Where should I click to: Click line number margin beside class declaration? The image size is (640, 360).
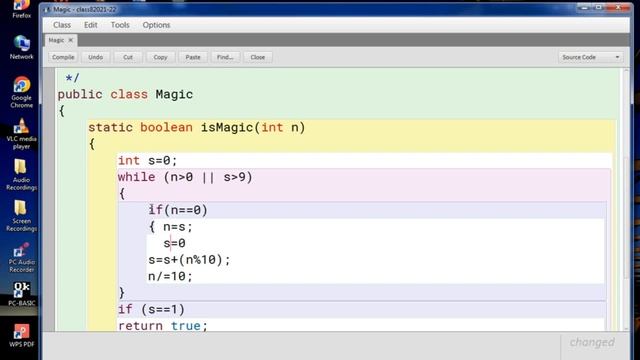tap(49, 94)
